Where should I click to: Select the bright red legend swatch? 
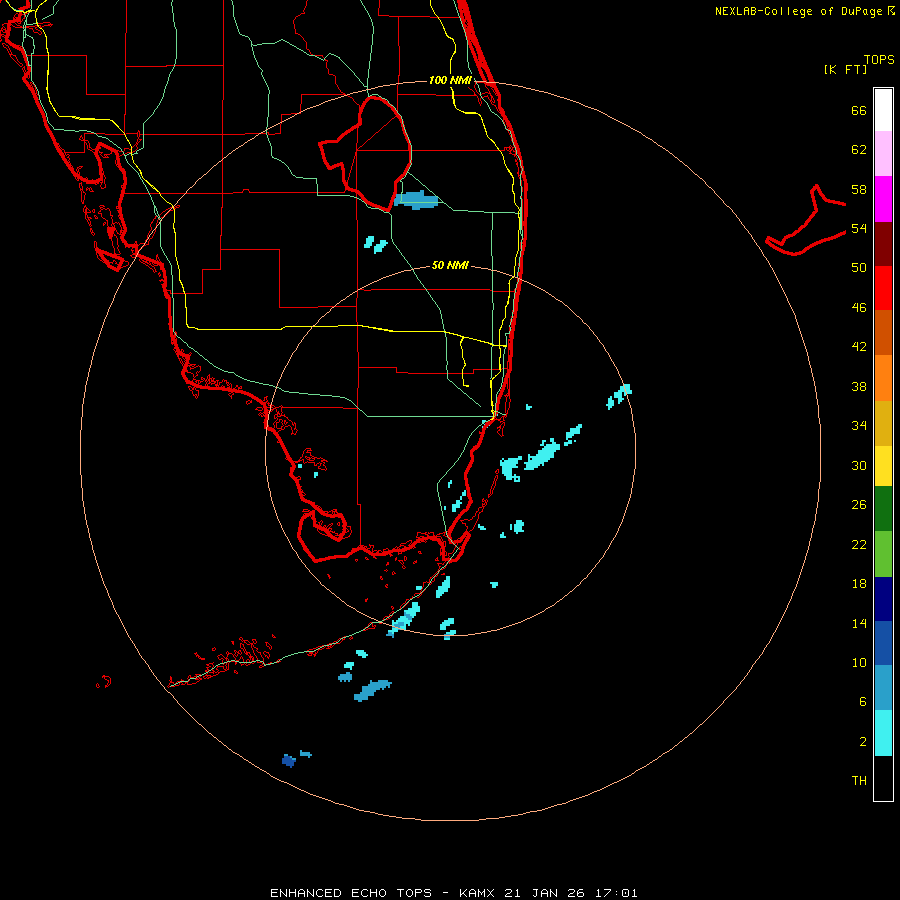pyautogui.click(x=883, y=288)
